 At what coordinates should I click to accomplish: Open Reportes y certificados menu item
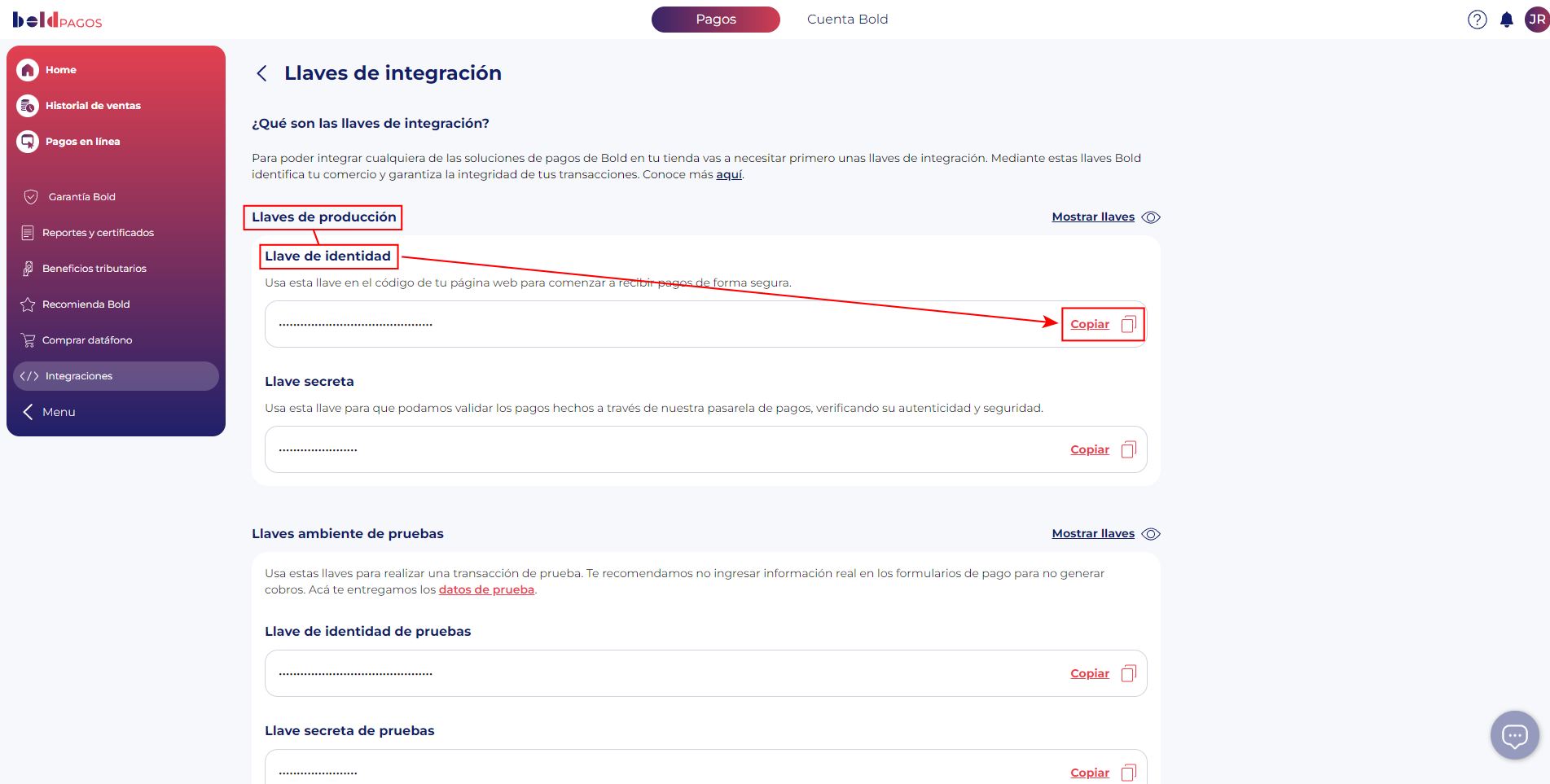coord(98,233)
